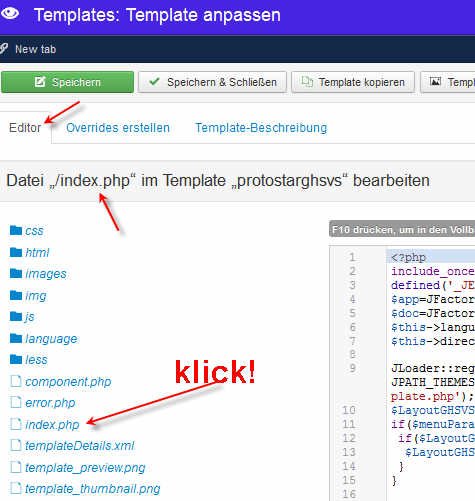Click the F10 drücken fullscreen hint bar
Screen dimensions: 475x501
402,230
